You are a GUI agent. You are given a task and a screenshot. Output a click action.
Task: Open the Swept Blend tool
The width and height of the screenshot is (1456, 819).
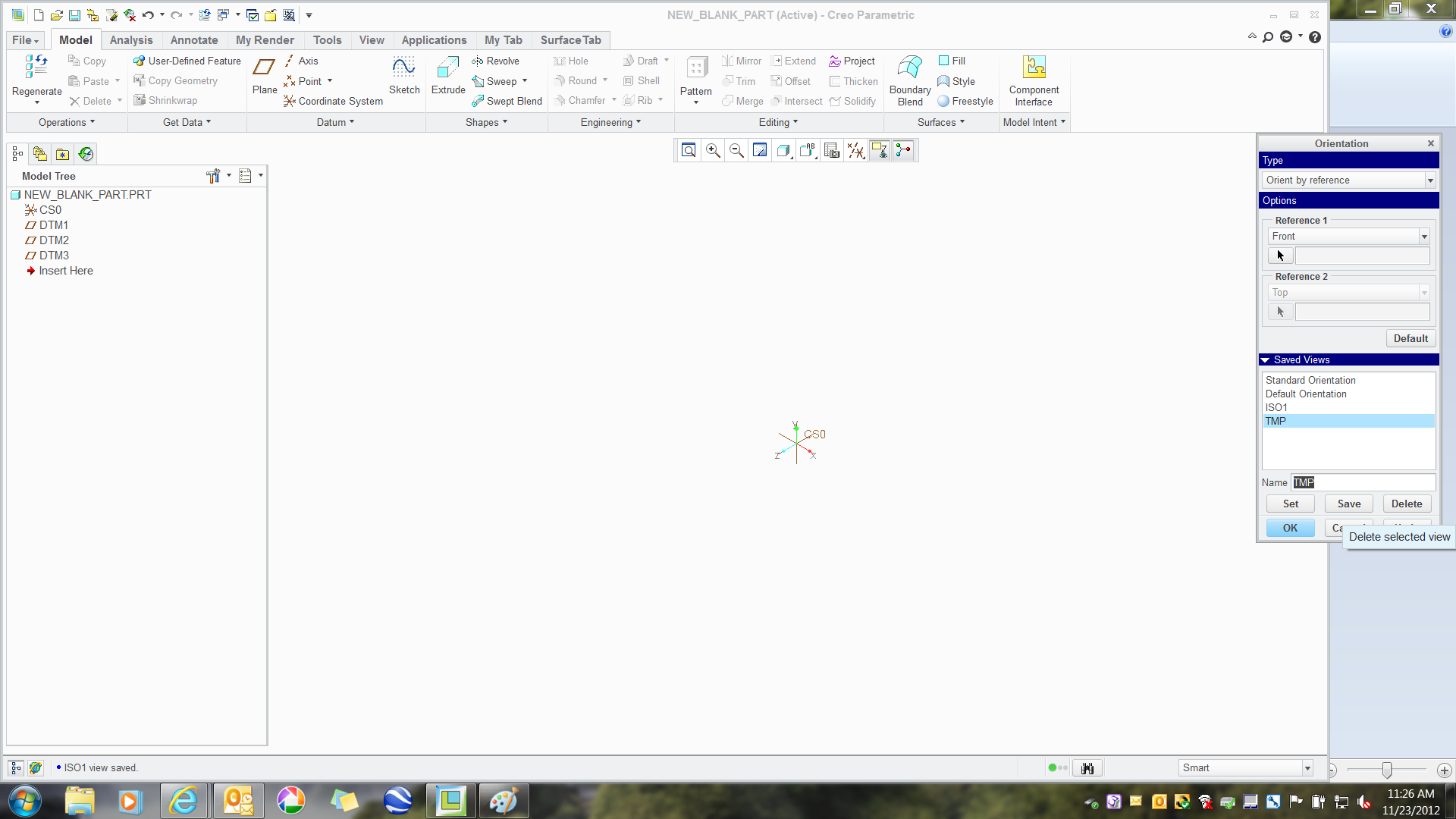click(x=507, y=101)
